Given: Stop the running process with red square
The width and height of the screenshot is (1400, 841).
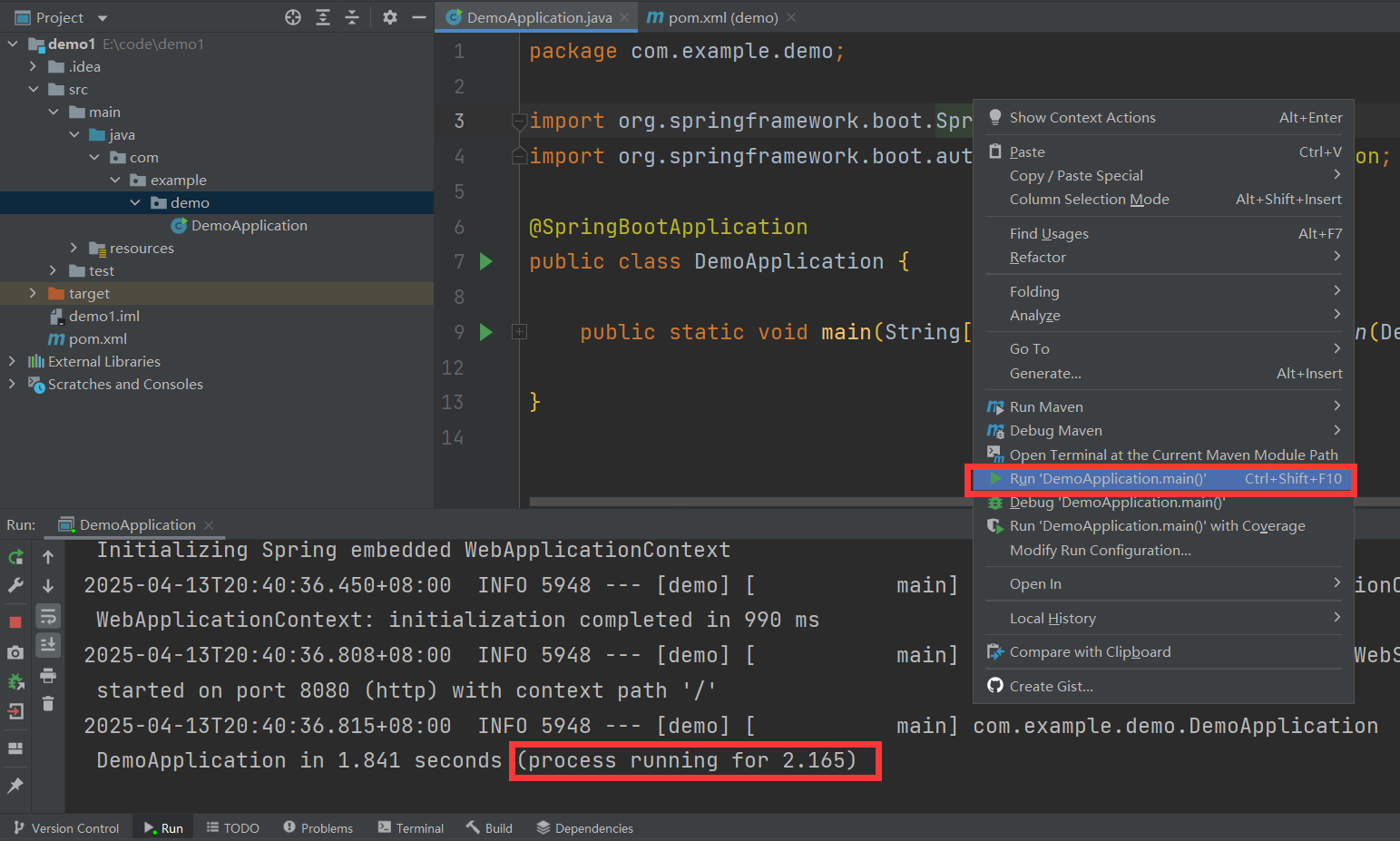Looking at the screenshot, I should [15, 621].
